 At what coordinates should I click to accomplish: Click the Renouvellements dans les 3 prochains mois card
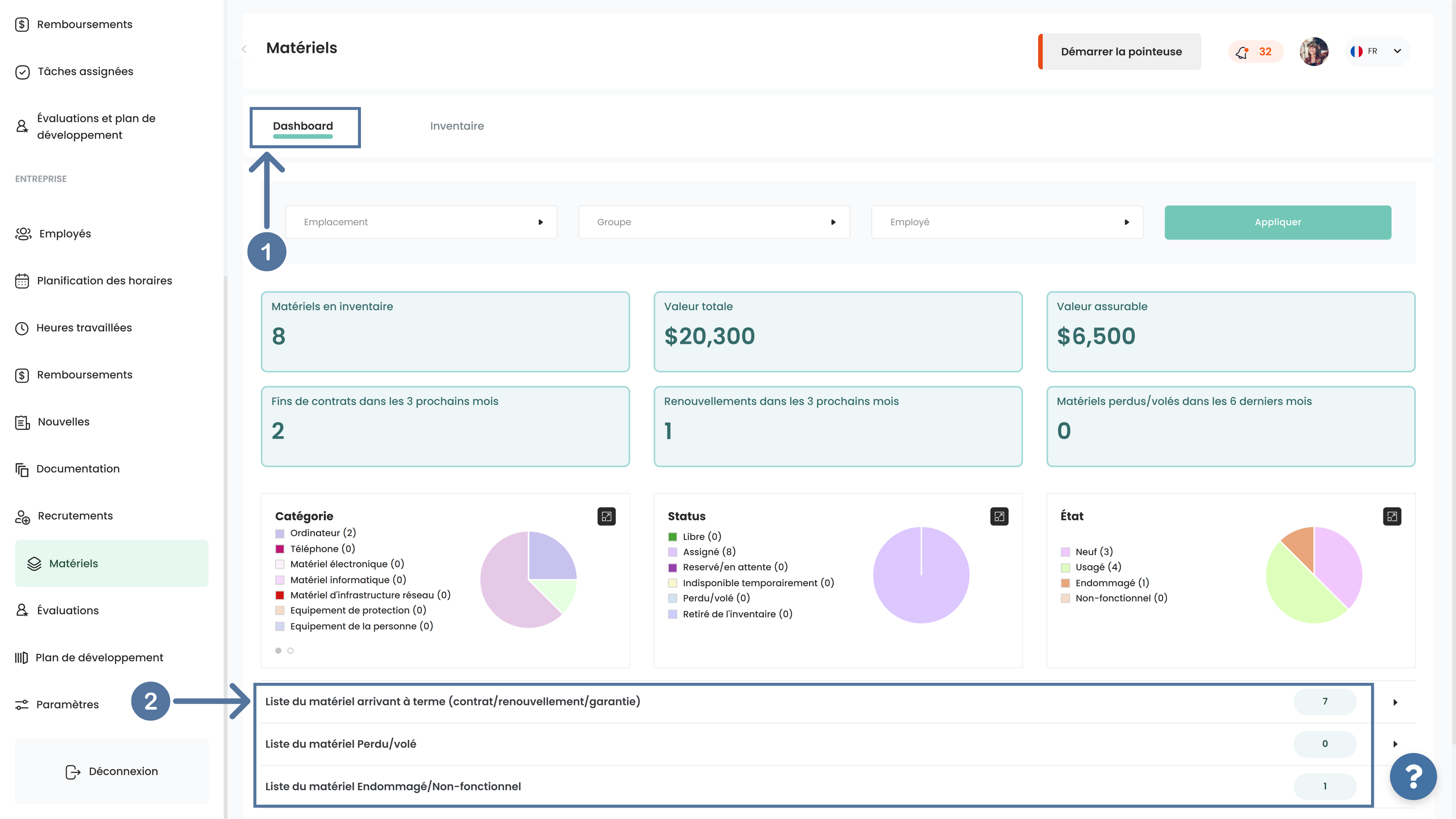(838, 427)
